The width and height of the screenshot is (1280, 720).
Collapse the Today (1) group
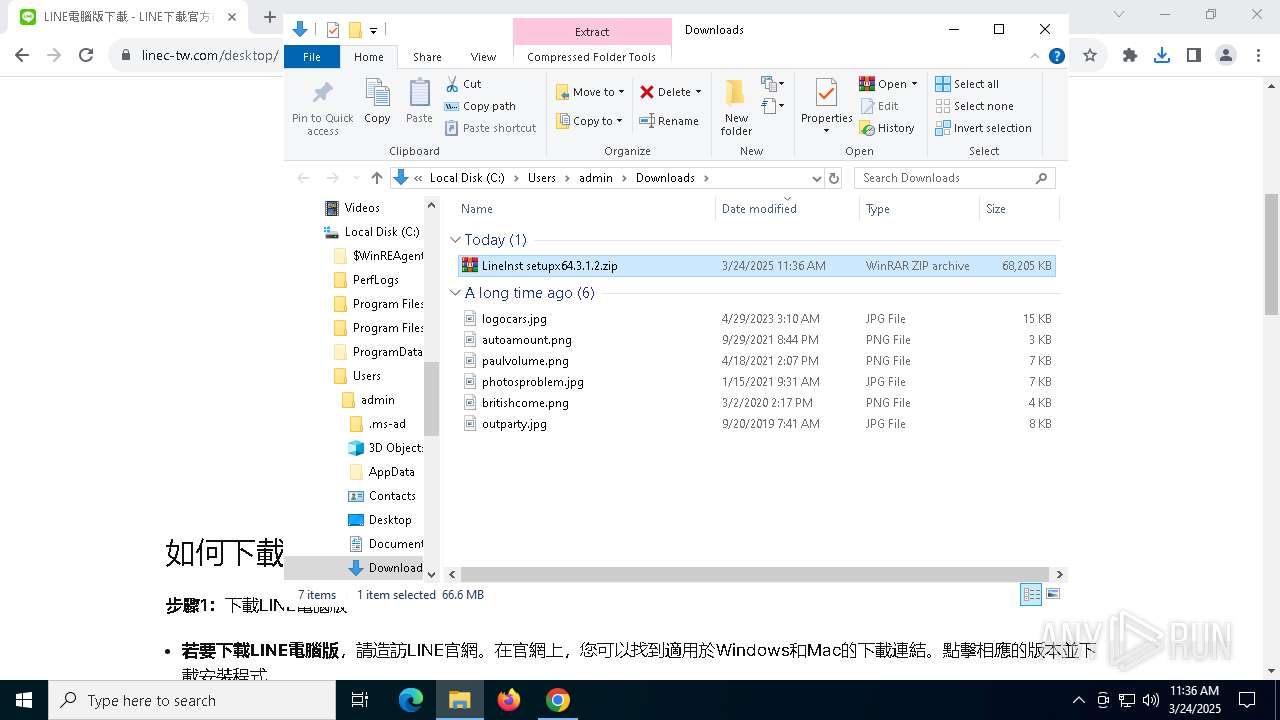[x=456, y=240]
